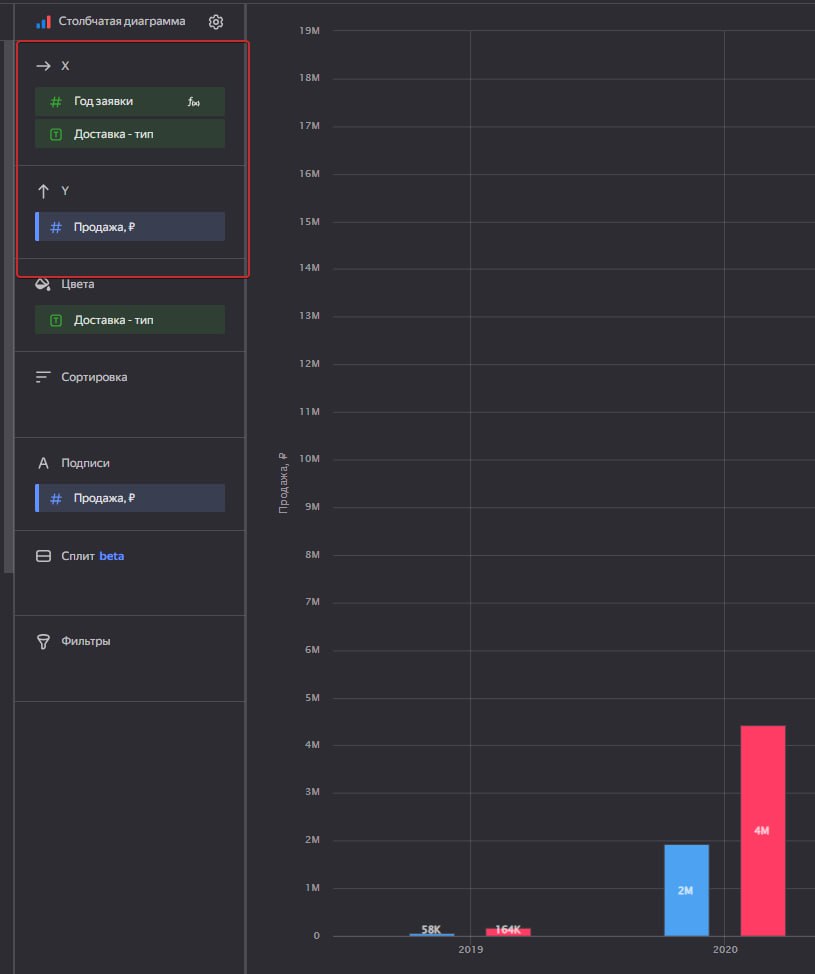Click the beta link next to Сплит
The width and height of the screenshot is (815, 974).
tap(112, 556)
